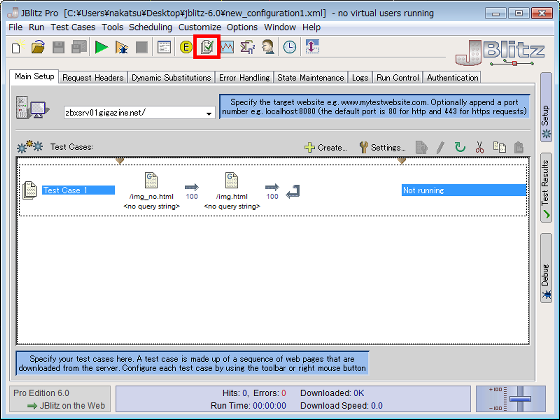Click the paste clipboard icon
The width and height of the screenshot is (560, 420).
click(519, 147)
